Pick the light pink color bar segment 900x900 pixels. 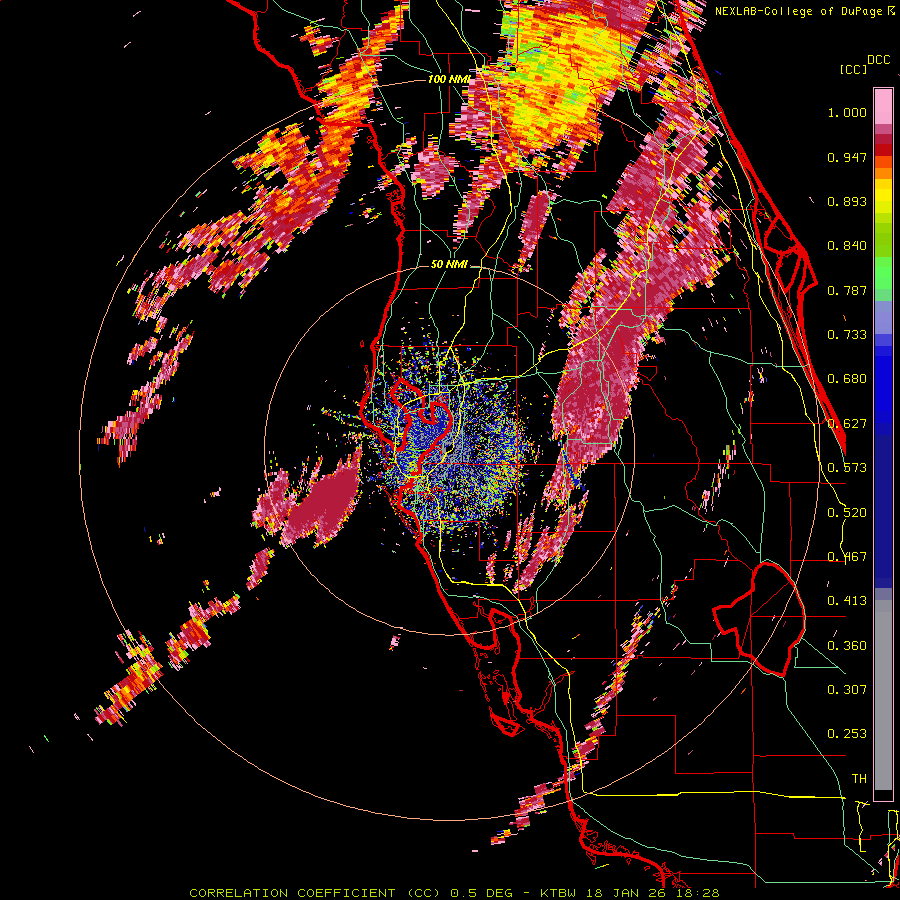tap(883, 107)
